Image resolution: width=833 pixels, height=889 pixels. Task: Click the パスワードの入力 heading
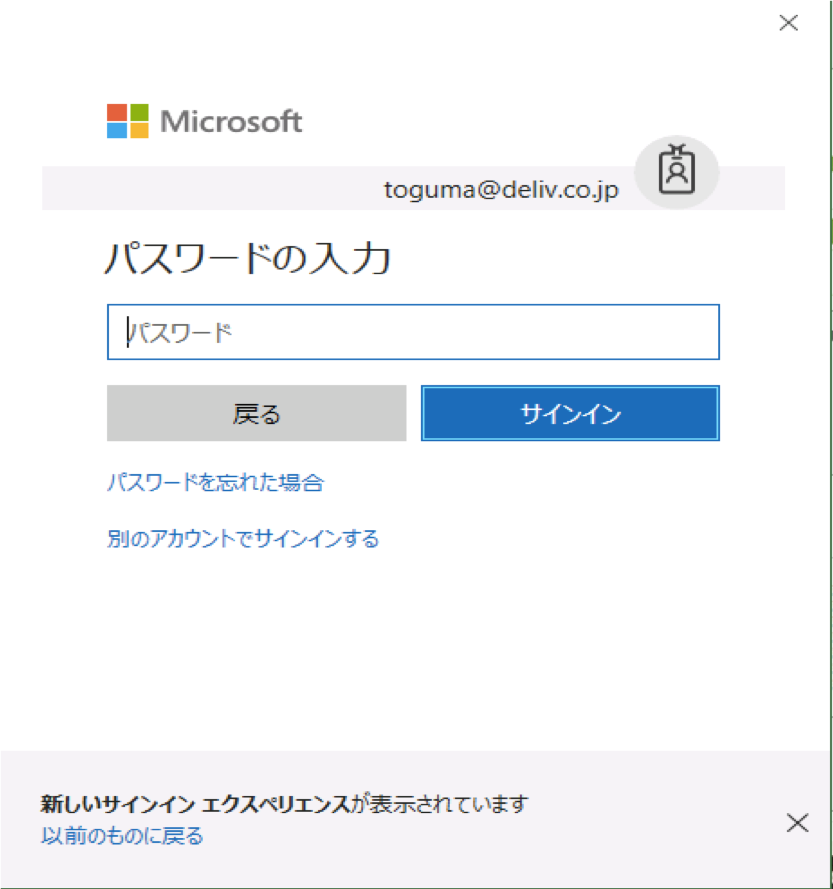247,260
